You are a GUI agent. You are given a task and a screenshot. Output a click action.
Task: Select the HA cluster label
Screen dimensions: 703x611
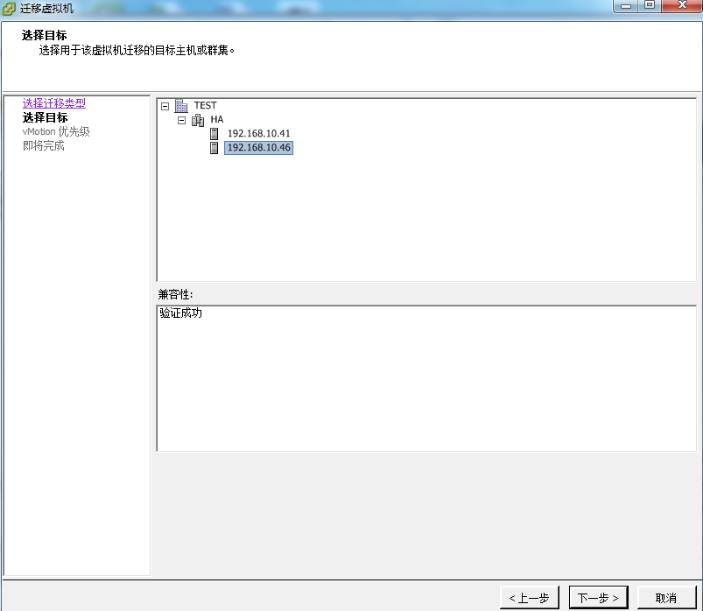216,119
